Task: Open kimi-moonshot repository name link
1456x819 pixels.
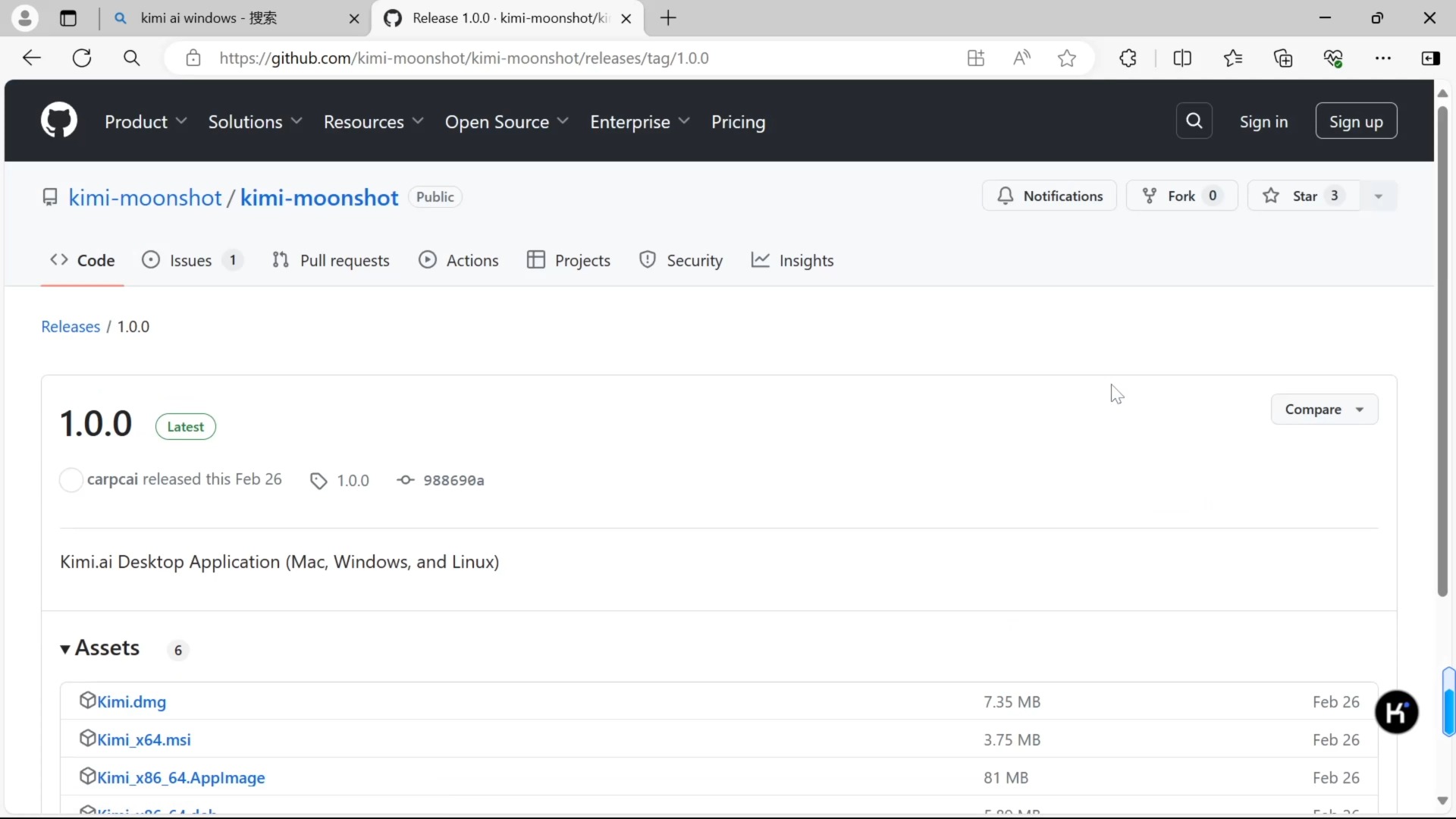Action: pyautogui.click(x=319, y=197)
